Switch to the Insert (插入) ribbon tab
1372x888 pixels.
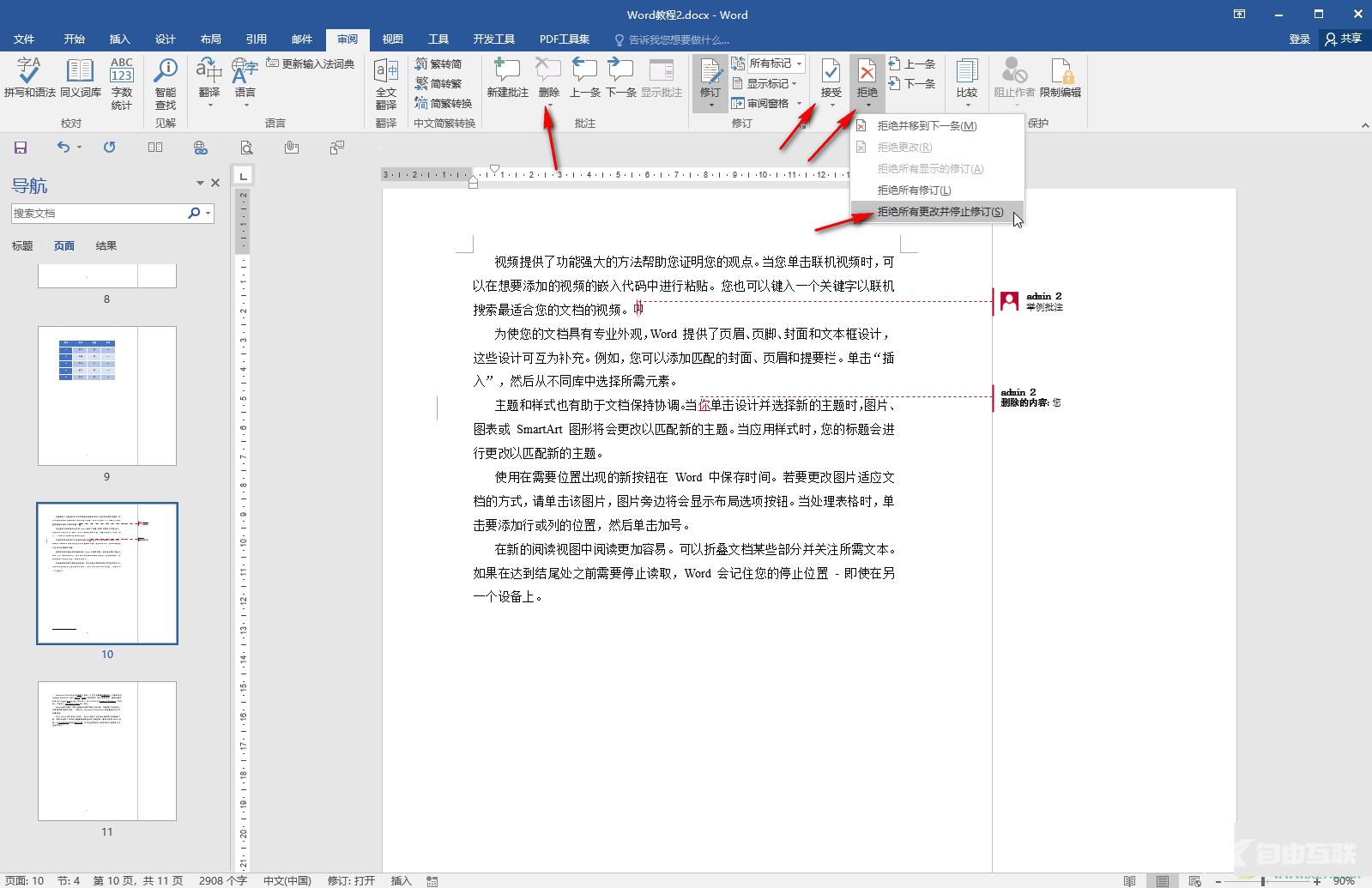[119, 39]
